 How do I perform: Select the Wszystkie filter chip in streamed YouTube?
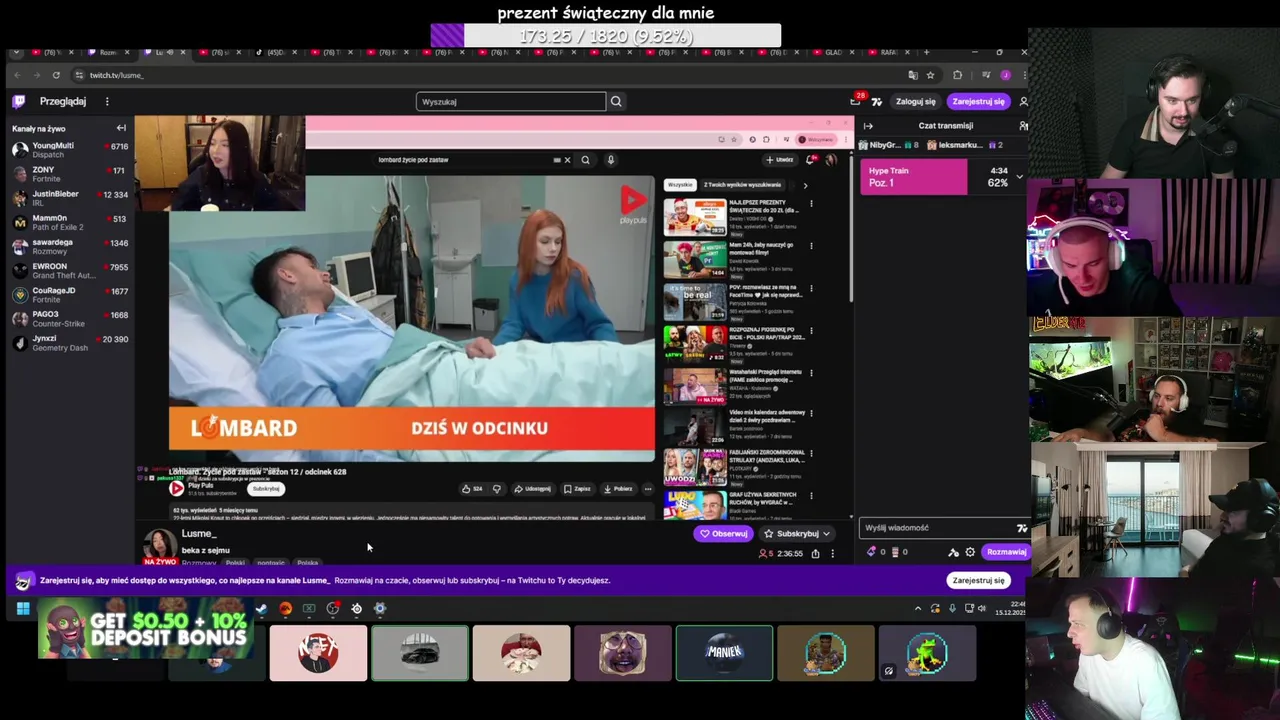click(680, 185)
